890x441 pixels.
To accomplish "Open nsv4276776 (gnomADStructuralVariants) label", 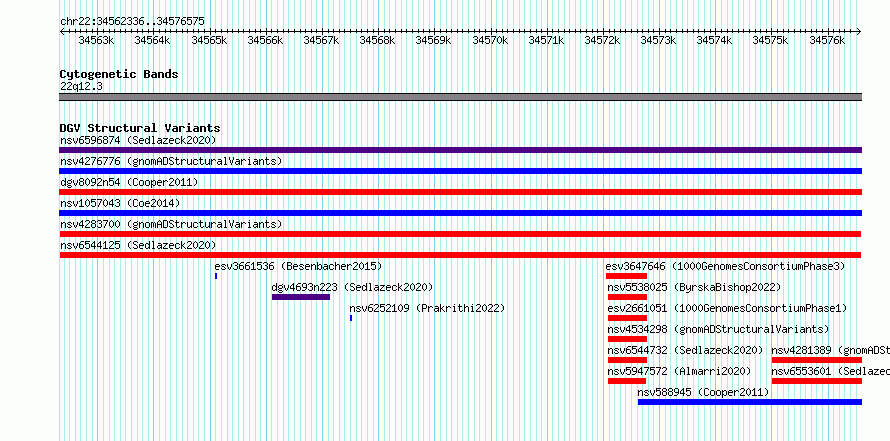I will [171, 161].
